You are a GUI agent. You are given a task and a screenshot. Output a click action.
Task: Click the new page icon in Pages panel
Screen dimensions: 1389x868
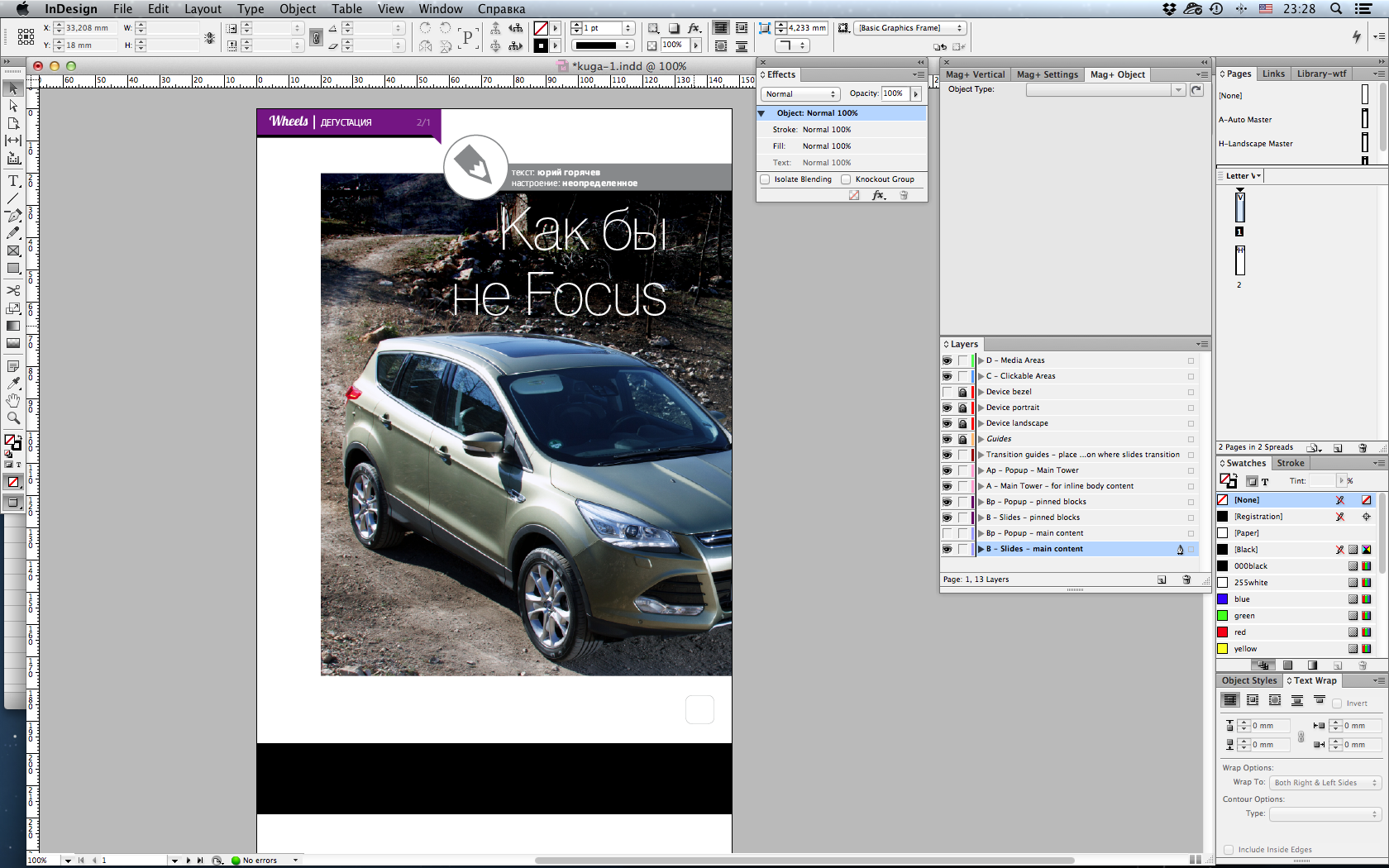click(x=1338, y=447)
